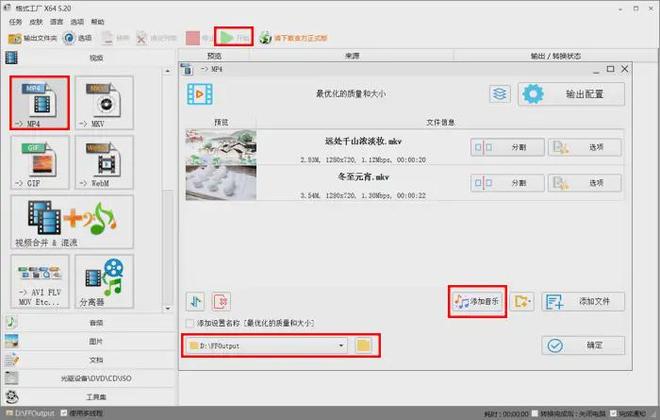Click the layers preset icon next to Output Settings
The height and width of the screenshot is (420, 660).
(x=500, y=94)
